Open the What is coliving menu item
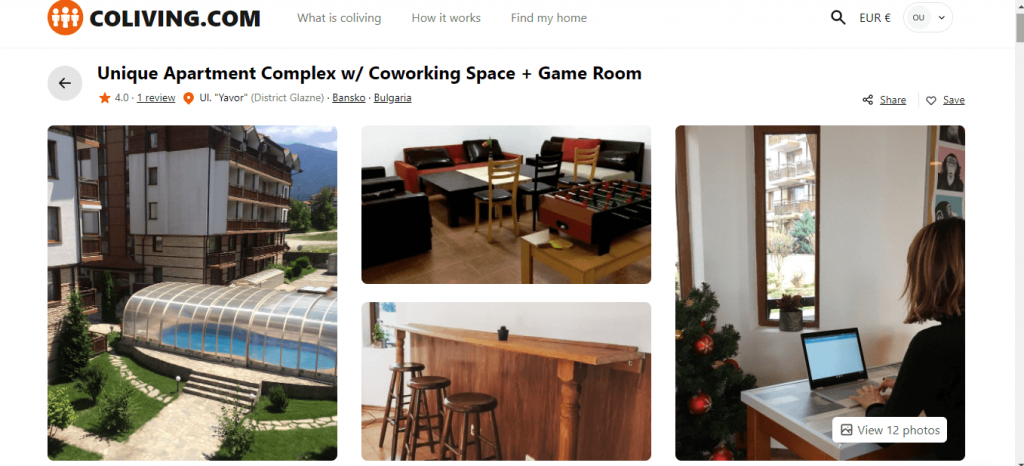 coord(339,18)
